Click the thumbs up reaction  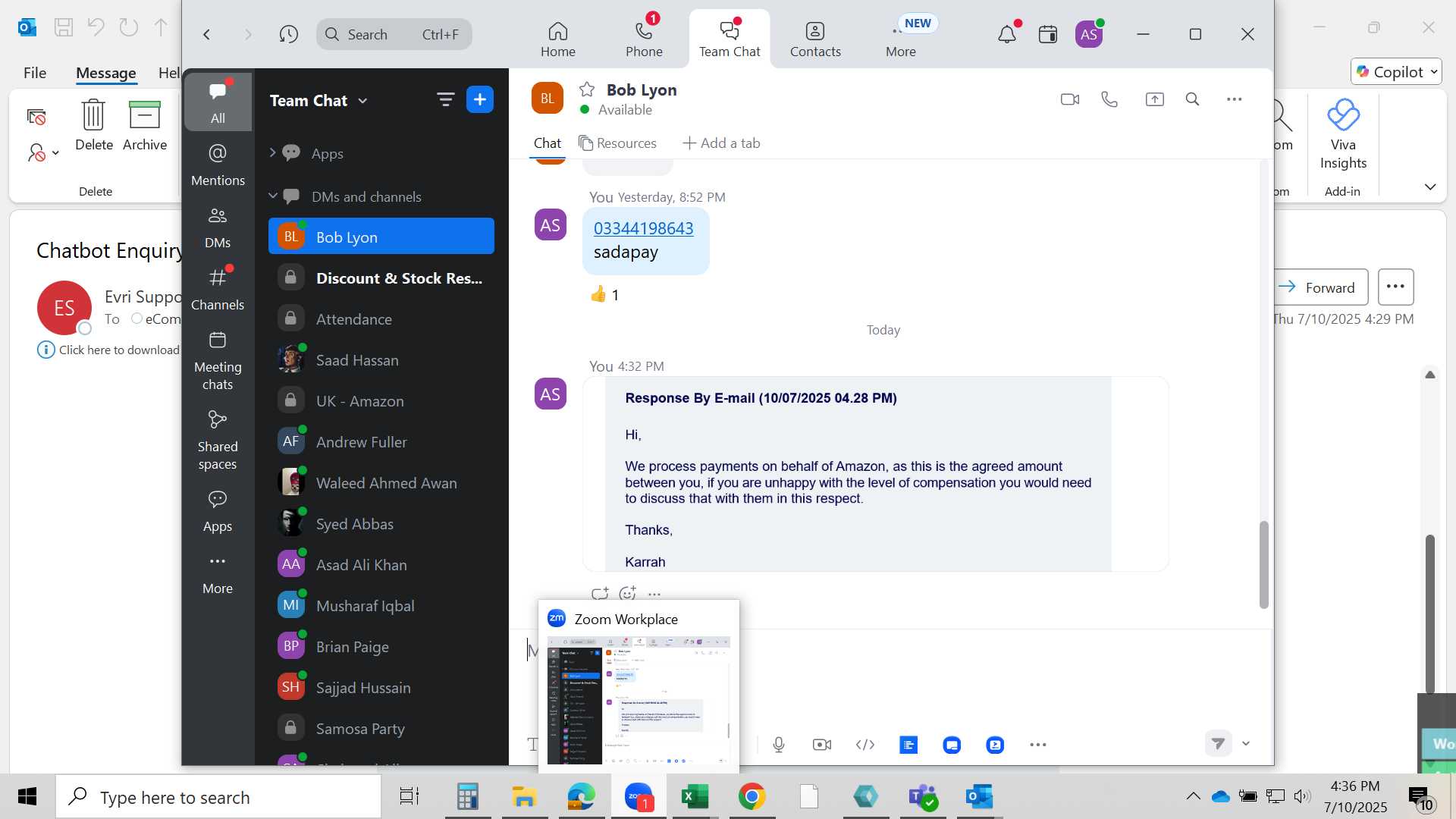click(605, 295)
